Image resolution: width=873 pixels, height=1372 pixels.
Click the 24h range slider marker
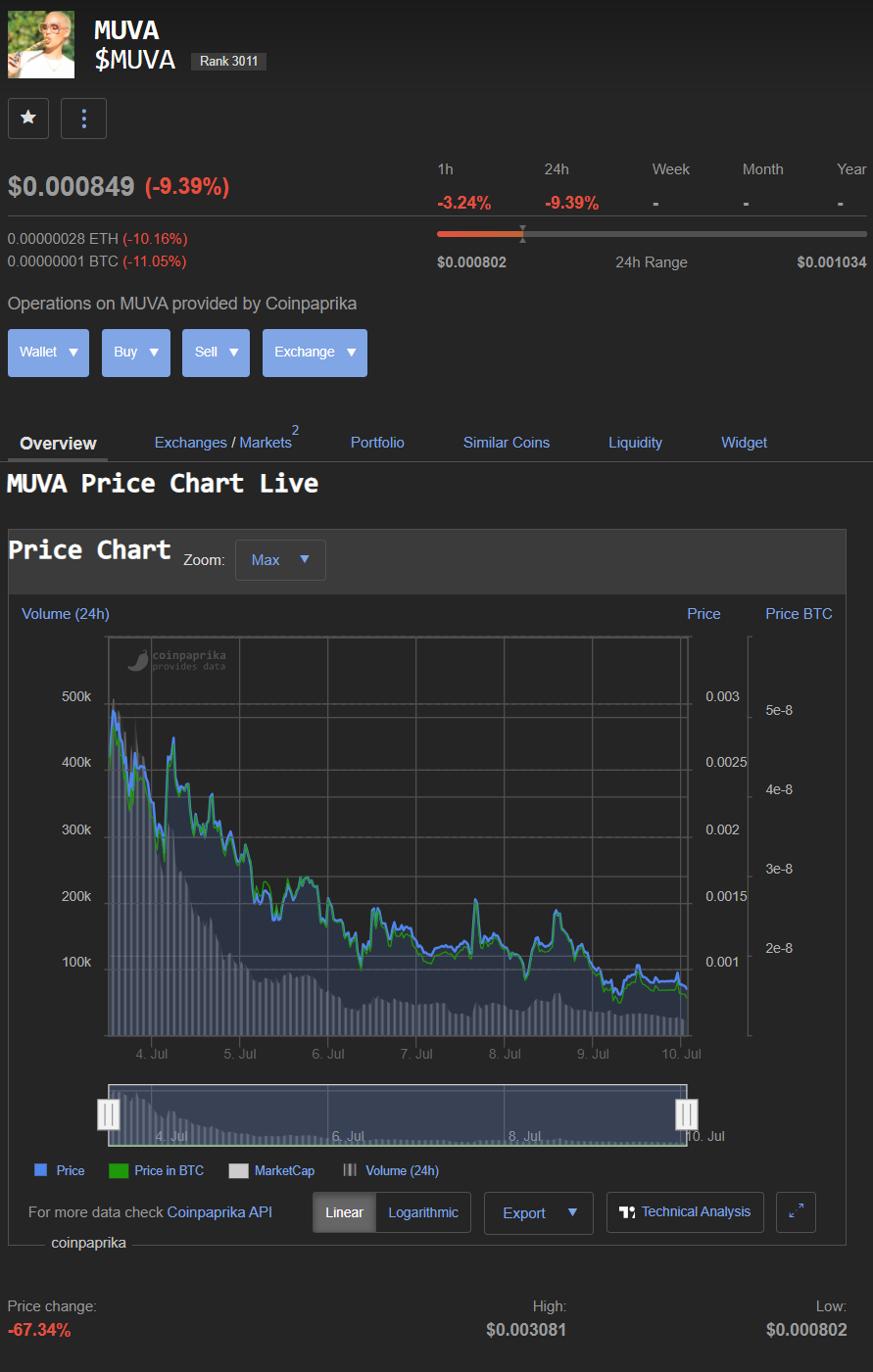[522, 234]
